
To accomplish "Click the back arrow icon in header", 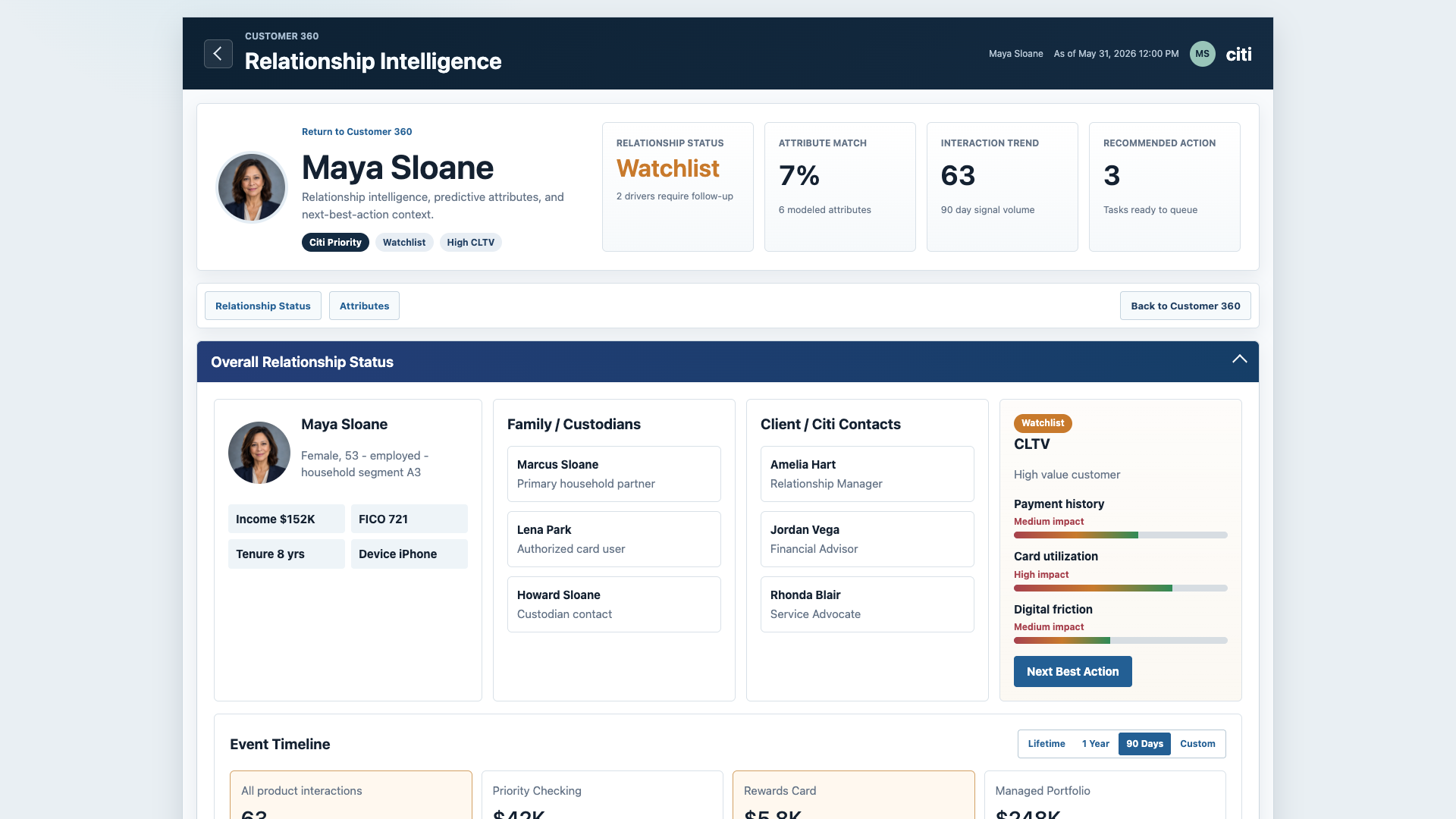I will 218,54.
